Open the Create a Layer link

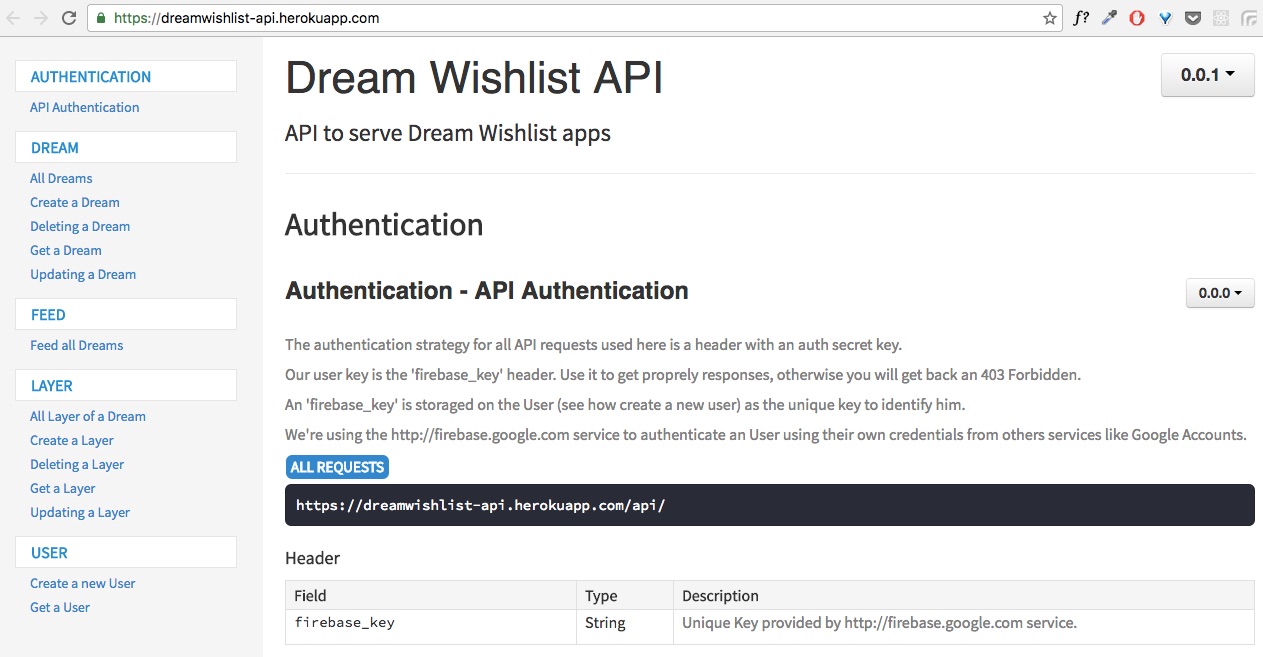click(x=72, y=440)
